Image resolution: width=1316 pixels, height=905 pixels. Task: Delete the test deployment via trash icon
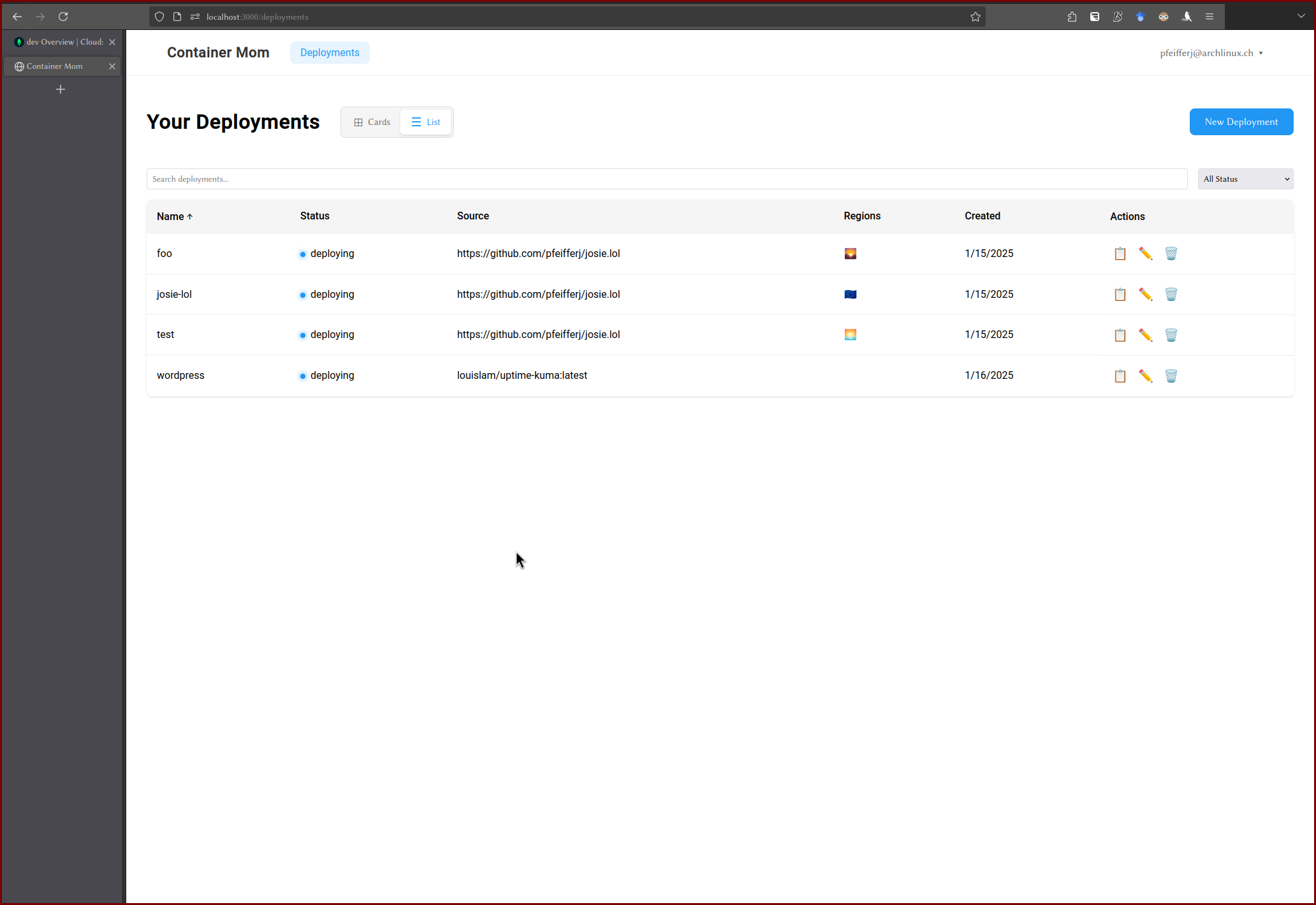tap(1171, 335)
